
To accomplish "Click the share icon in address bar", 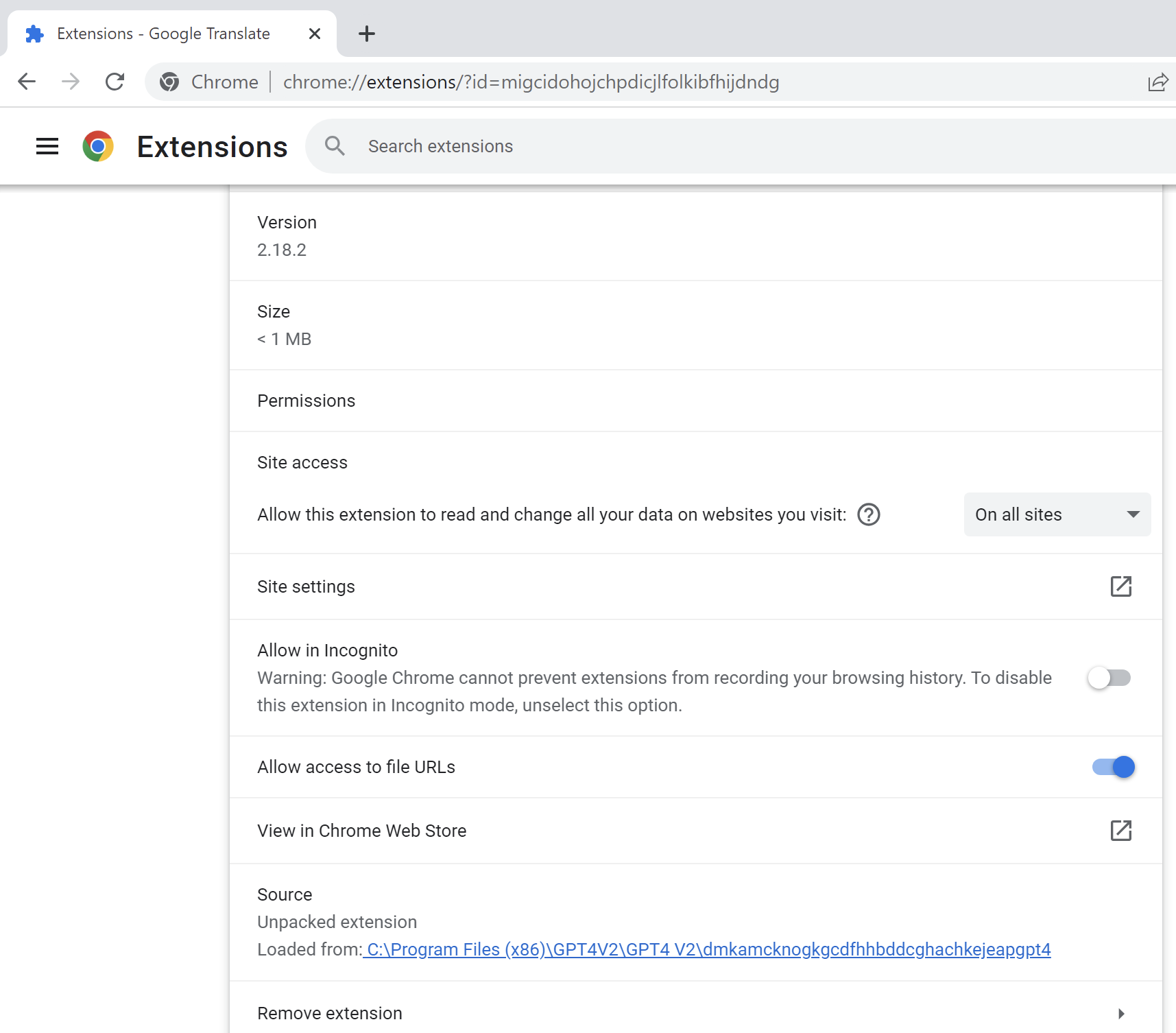I will pyautogui.click(x=1157, y=82).
